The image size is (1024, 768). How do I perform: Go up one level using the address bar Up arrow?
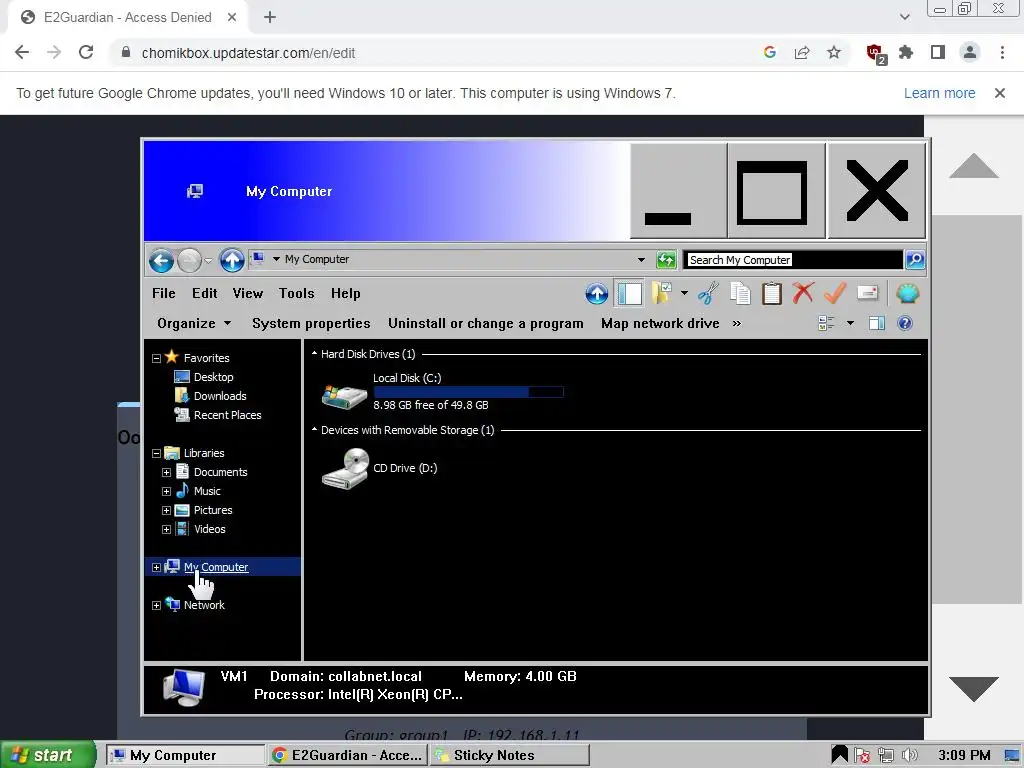[231, 260]
